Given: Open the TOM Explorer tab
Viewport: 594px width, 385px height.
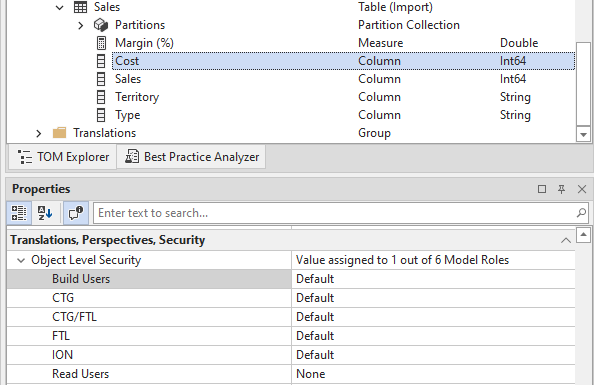Looking at the screenshot, I should (63, 157).
